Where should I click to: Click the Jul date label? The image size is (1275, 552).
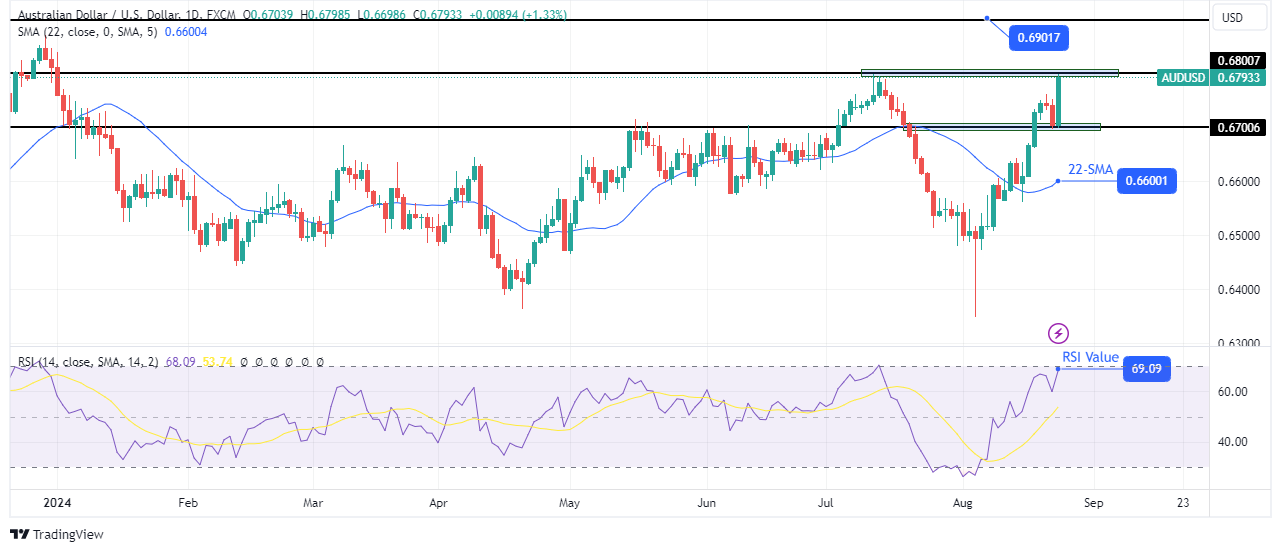click(x=826, y=505)
